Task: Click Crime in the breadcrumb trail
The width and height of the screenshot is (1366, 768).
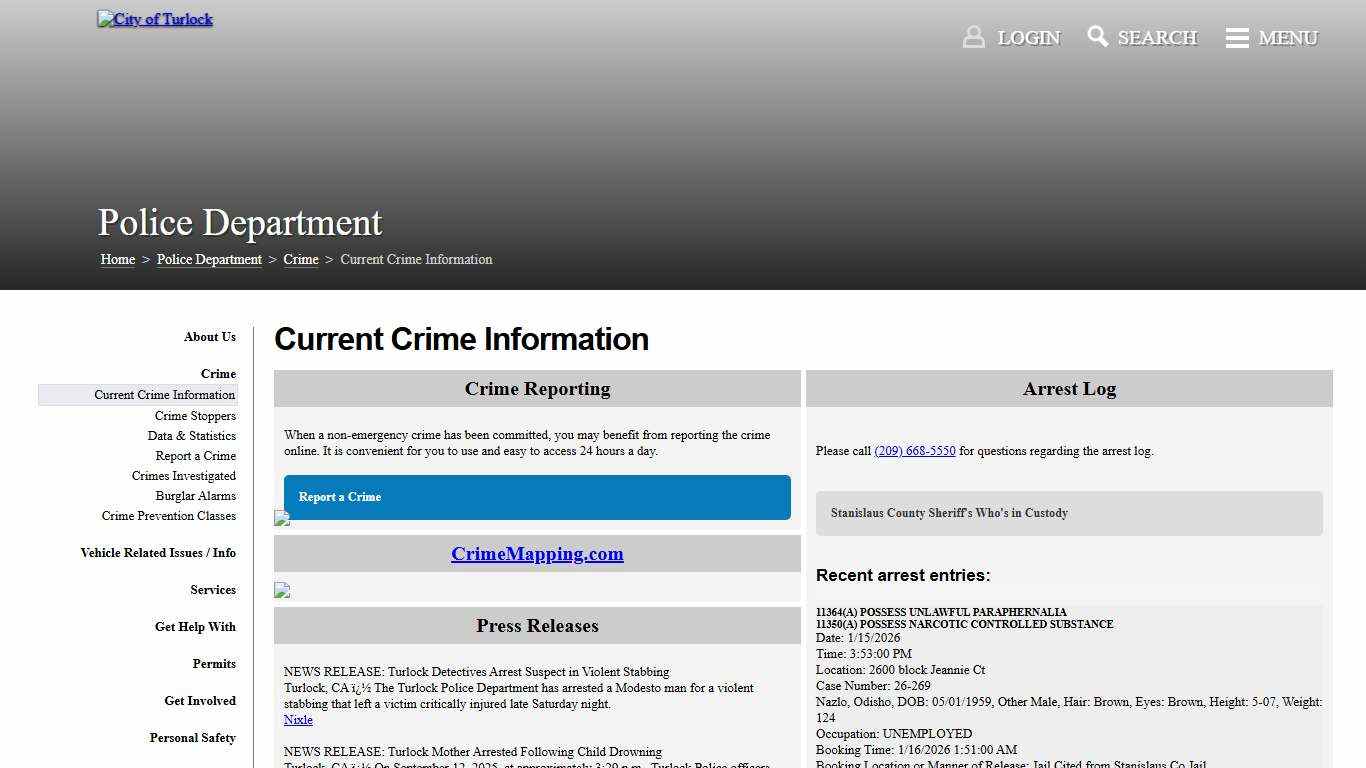Action: pyautogui.click(x=301, y=259)
